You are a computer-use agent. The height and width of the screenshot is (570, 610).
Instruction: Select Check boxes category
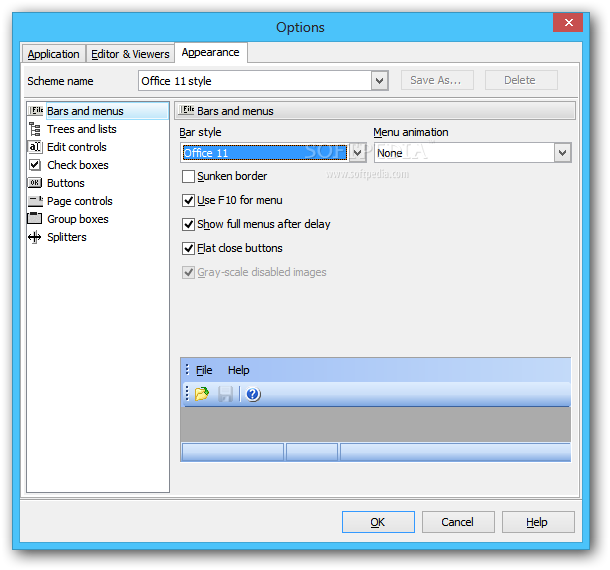pyautogui.click(x=78, y=165)
